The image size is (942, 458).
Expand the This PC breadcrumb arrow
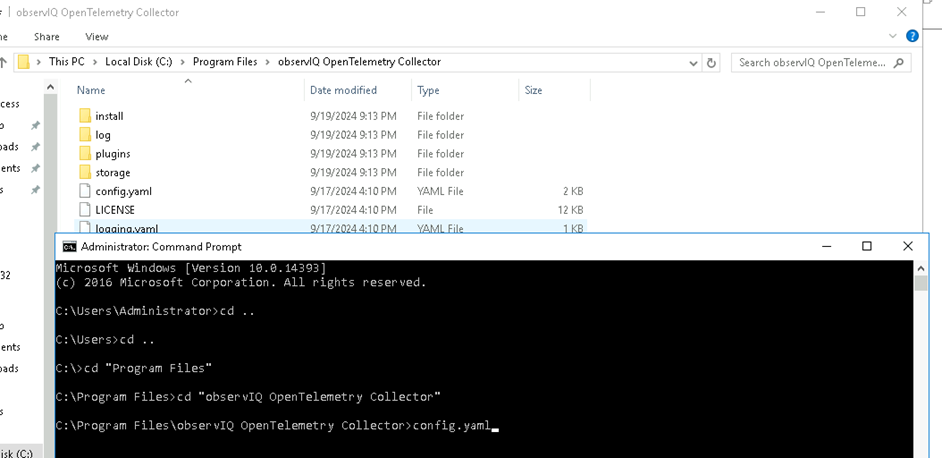click(95, 62)
